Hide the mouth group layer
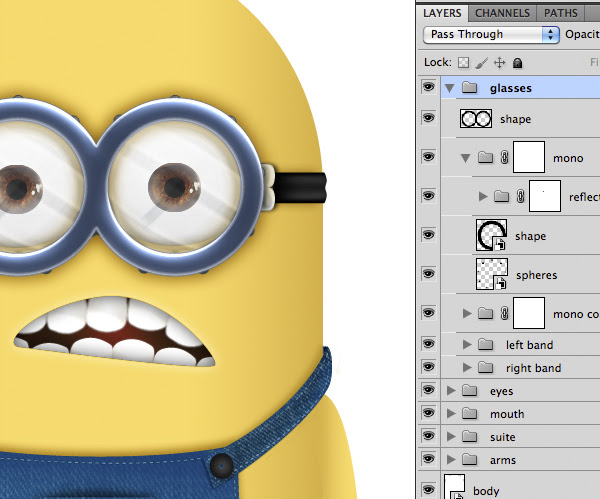 point(429,413)
